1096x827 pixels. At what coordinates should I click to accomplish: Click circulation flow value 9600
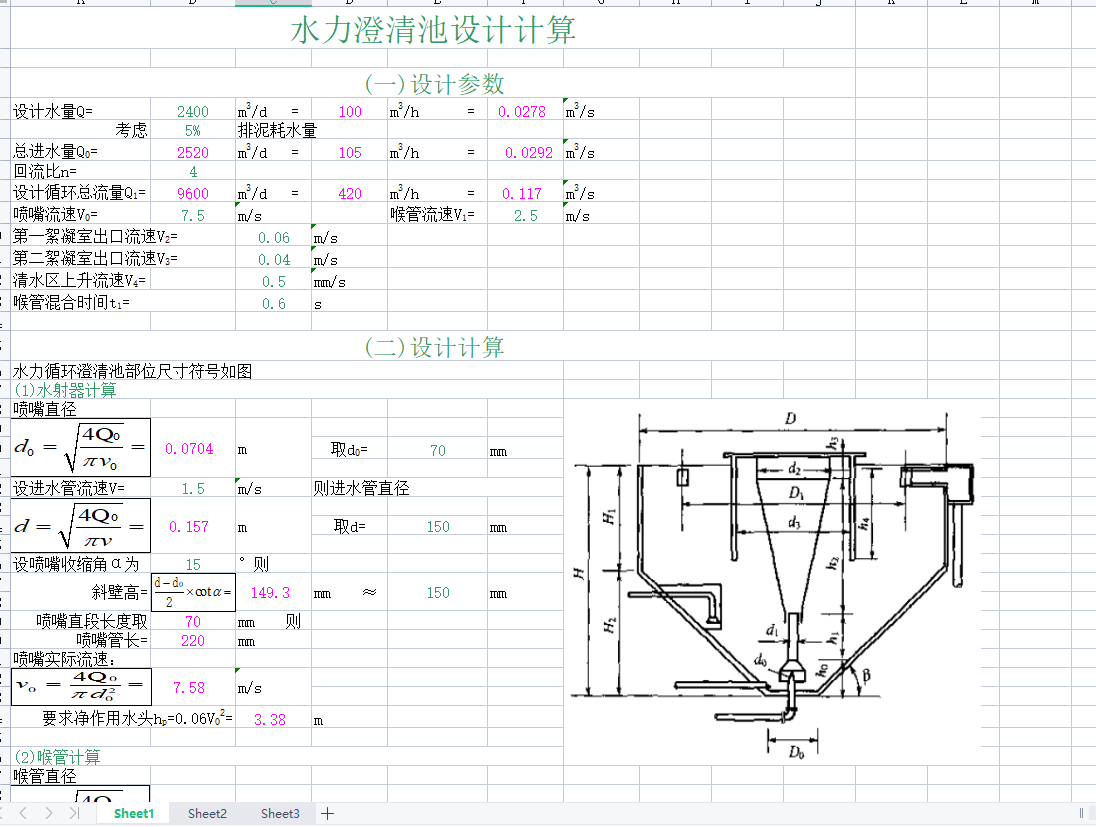[192, 194]
